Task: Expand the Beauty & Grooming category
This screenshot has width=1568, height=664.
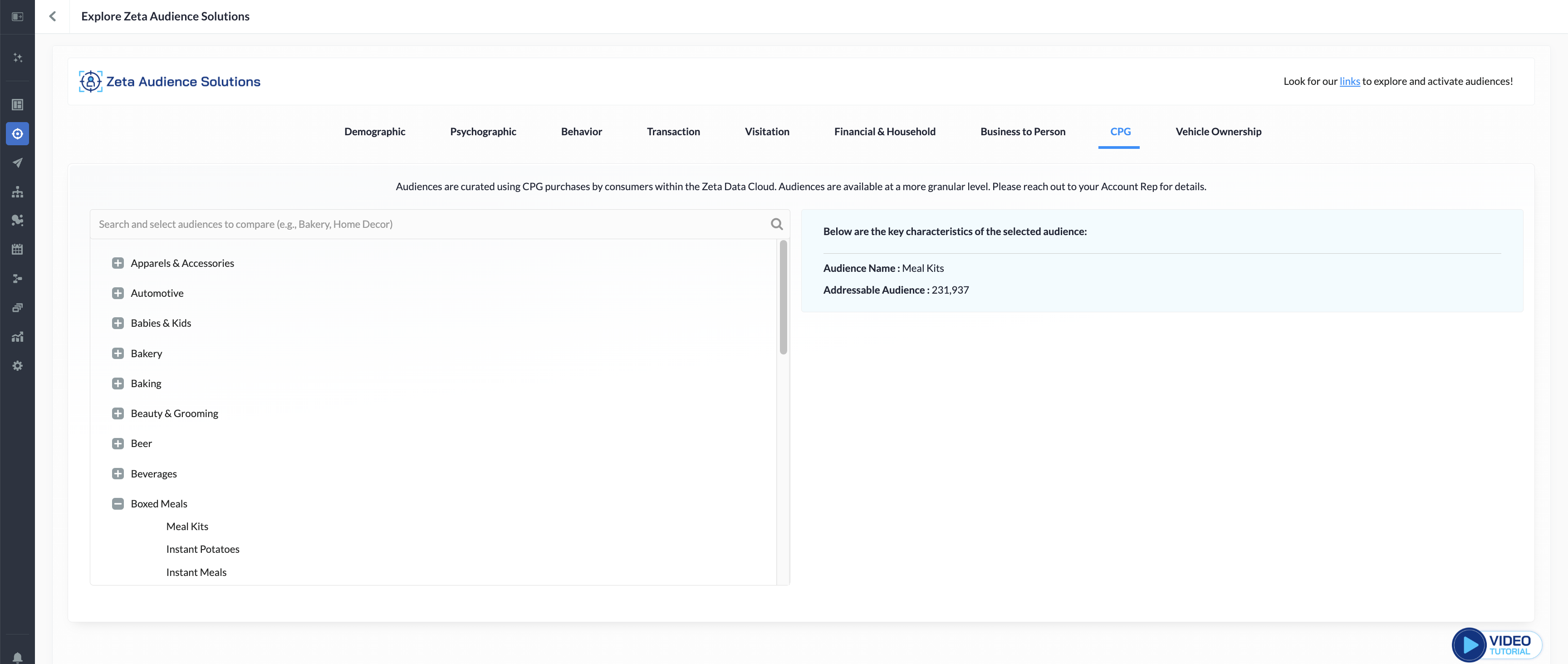Action: (118, 413)
